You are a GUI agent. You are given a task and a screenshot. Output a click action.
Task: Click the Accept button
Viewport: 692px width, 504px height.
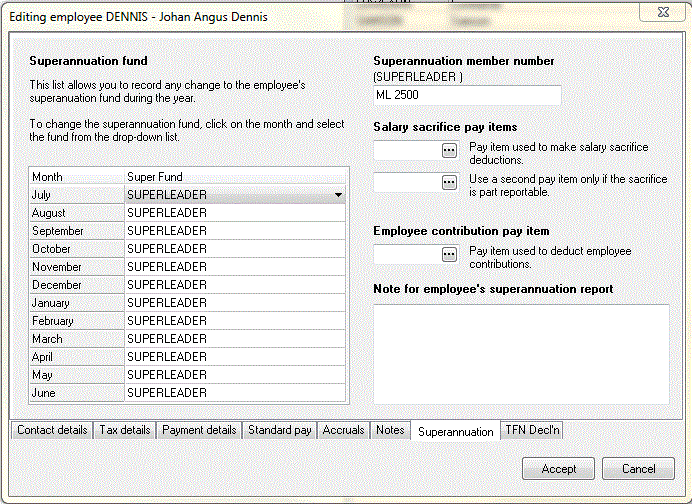pyautogui.click(x=558, y=469)
